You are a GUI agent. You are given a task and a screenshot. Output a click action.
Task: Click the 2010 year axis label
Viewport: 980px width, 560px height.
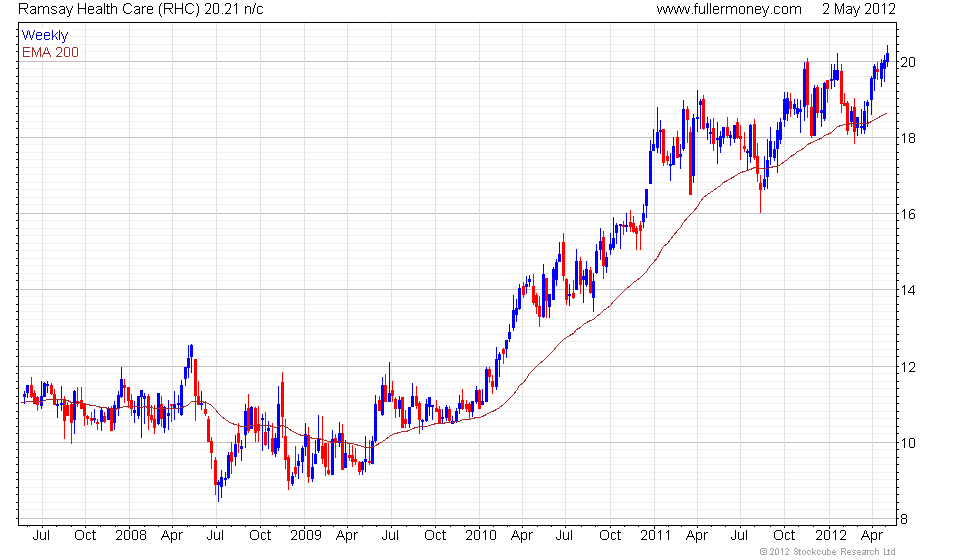click(x=481, y=536)
